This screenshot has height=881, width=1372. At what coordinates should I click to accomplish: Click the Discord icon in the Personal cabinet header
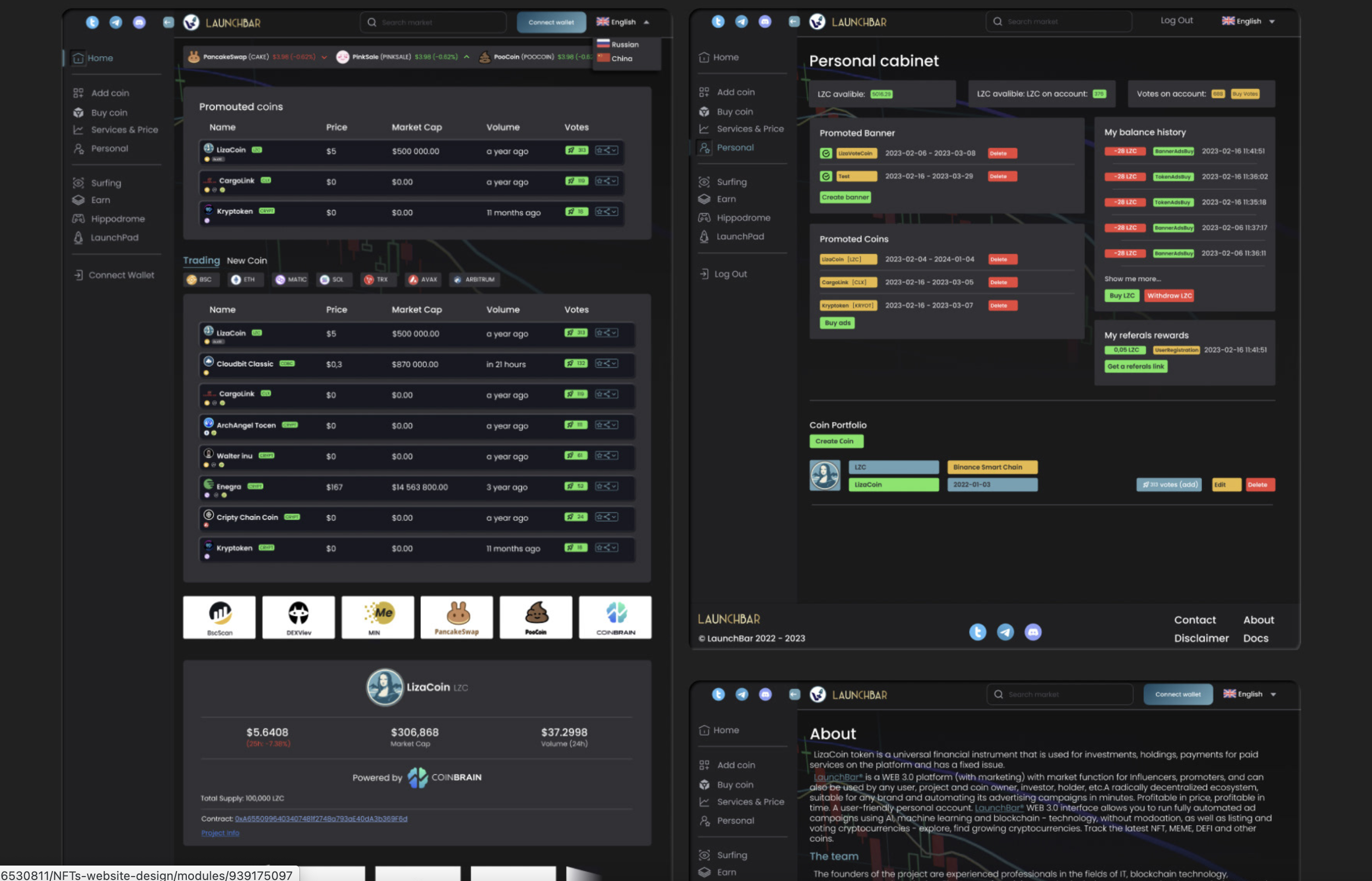pos(765,21)
